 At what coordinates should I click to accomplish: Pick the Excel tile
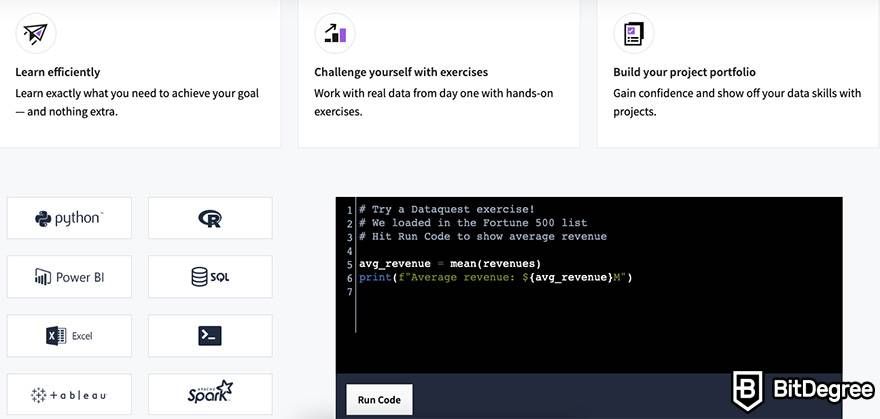(x=69, y=335)
